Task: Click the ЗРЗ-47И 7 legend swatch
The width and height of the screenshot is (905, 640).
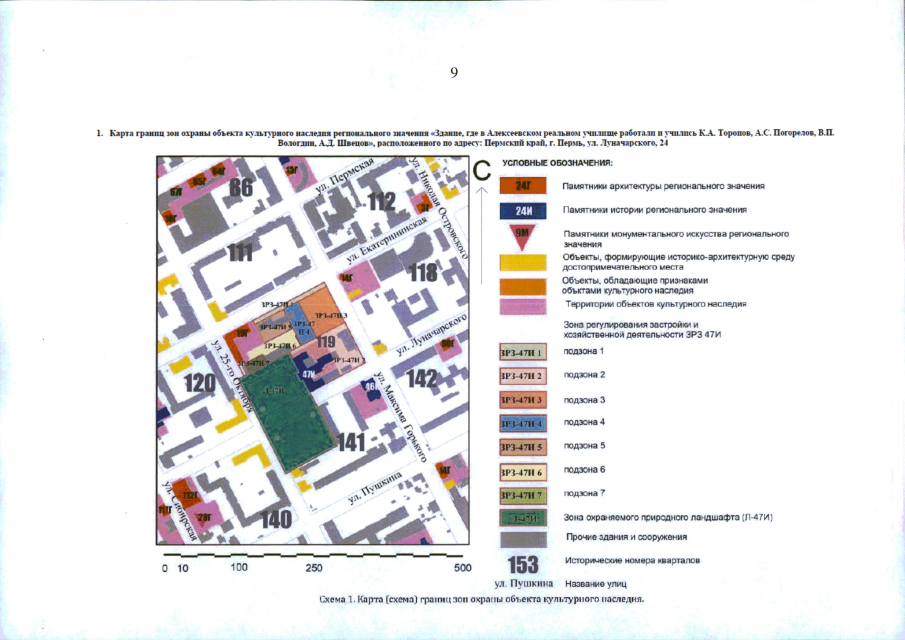Action: click(523, 495)
